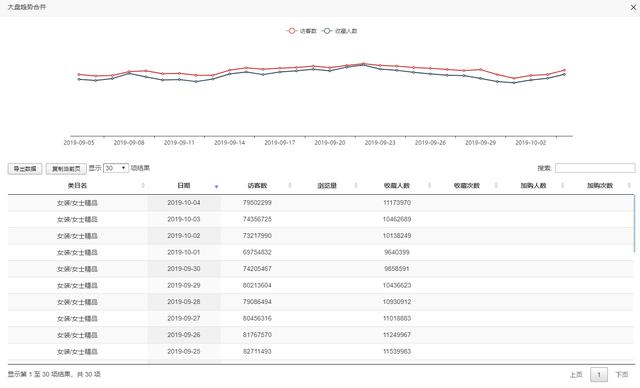
Task: Close the 大盘趋势合并 dialog
Action: tap(633, 7)
